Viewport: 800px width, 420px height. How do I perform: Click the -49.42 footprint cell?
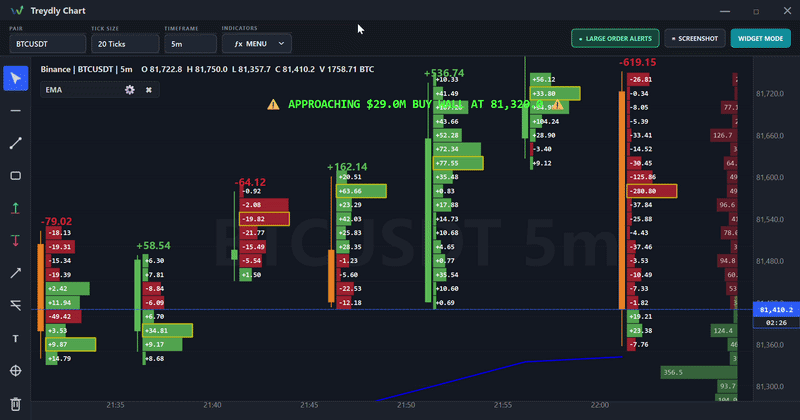tap(63, 316)
